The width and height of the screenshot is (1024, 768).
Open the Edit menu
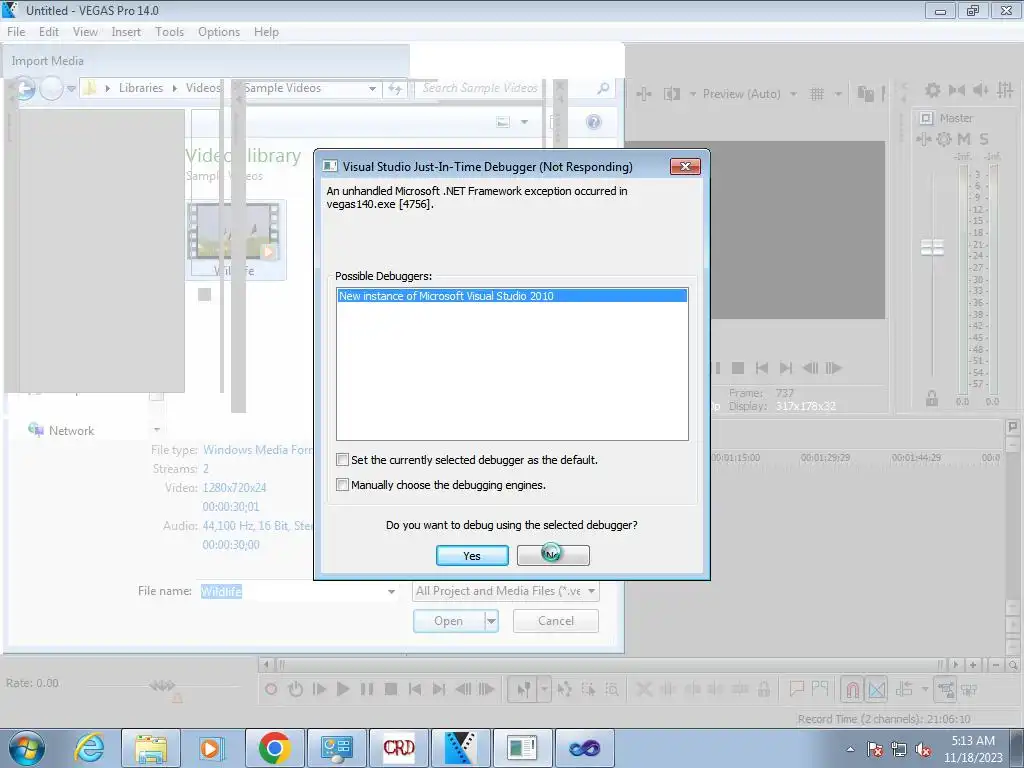pos(49,31)
